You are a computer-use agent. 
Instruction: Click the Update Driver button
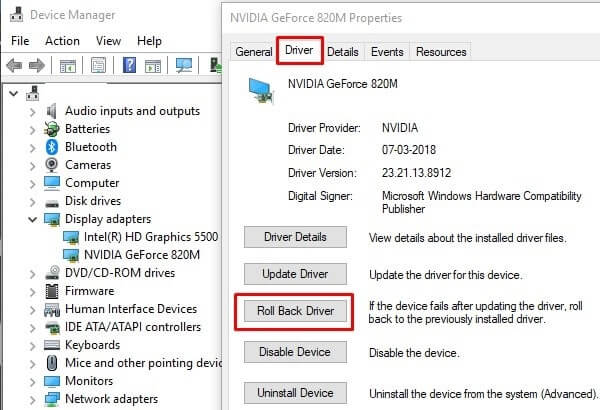pyautogui.click(x=295, y=274)
